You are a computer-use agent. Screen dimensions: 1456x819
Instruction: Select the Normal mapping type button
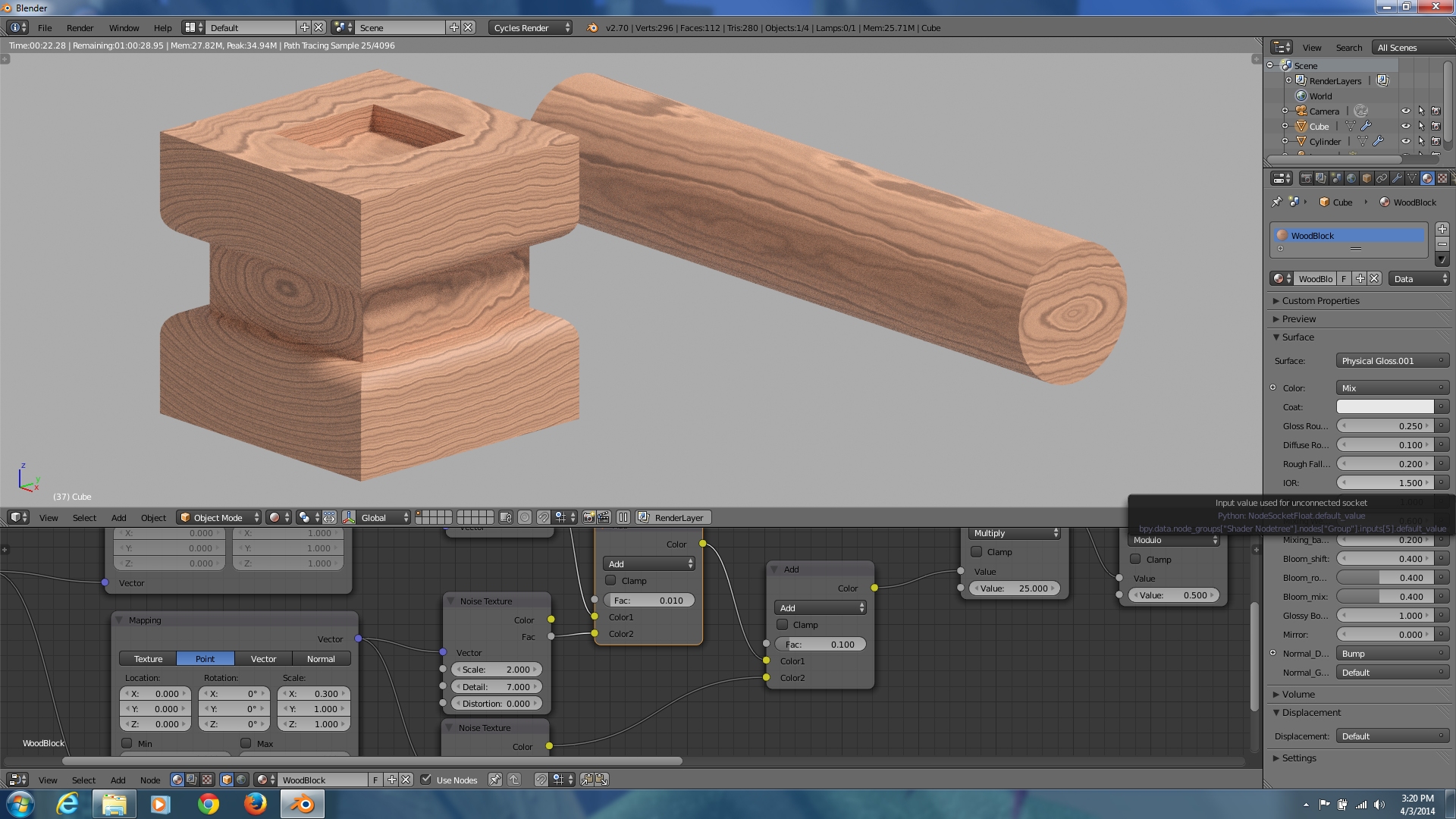tap(321, 659)
